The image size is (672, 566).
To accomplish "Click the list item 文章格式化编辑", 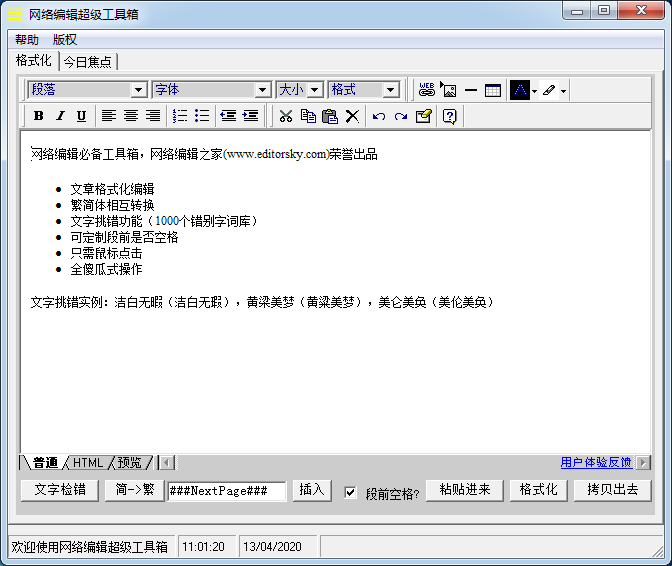I will 112,189.
